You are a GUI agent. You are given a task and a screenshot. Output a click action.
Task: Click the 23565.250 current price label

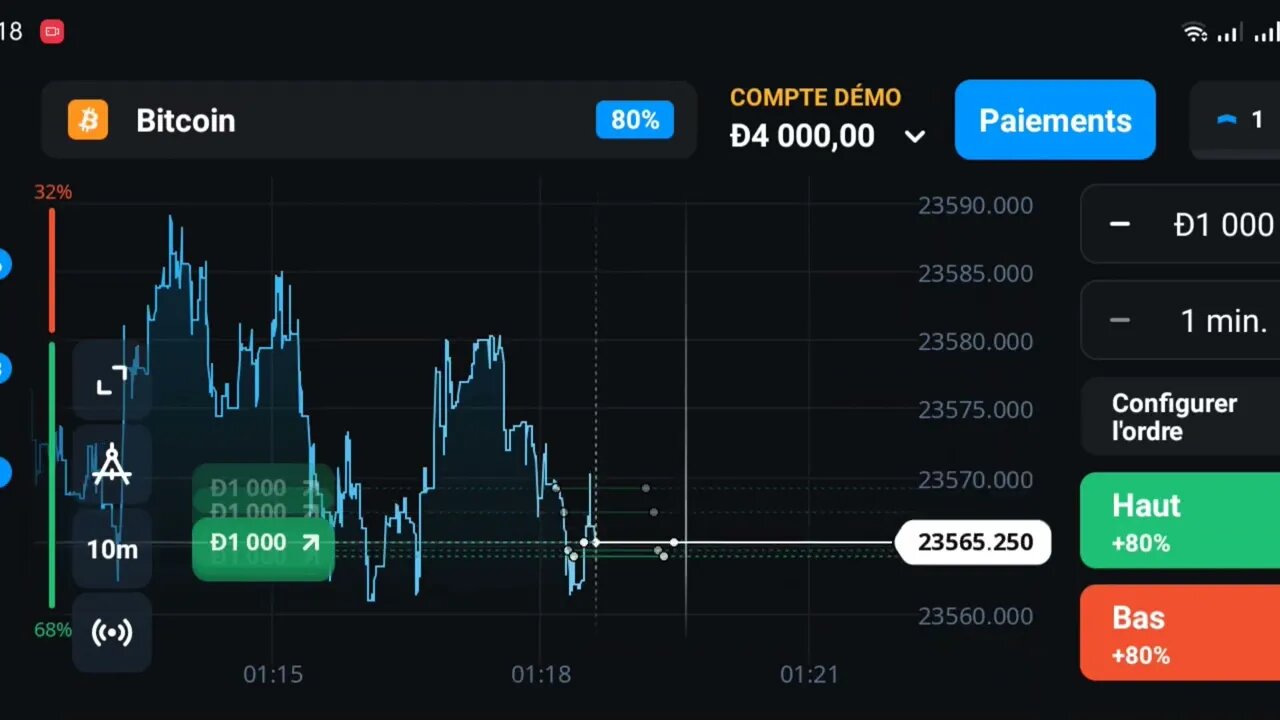tap(975, 543)
